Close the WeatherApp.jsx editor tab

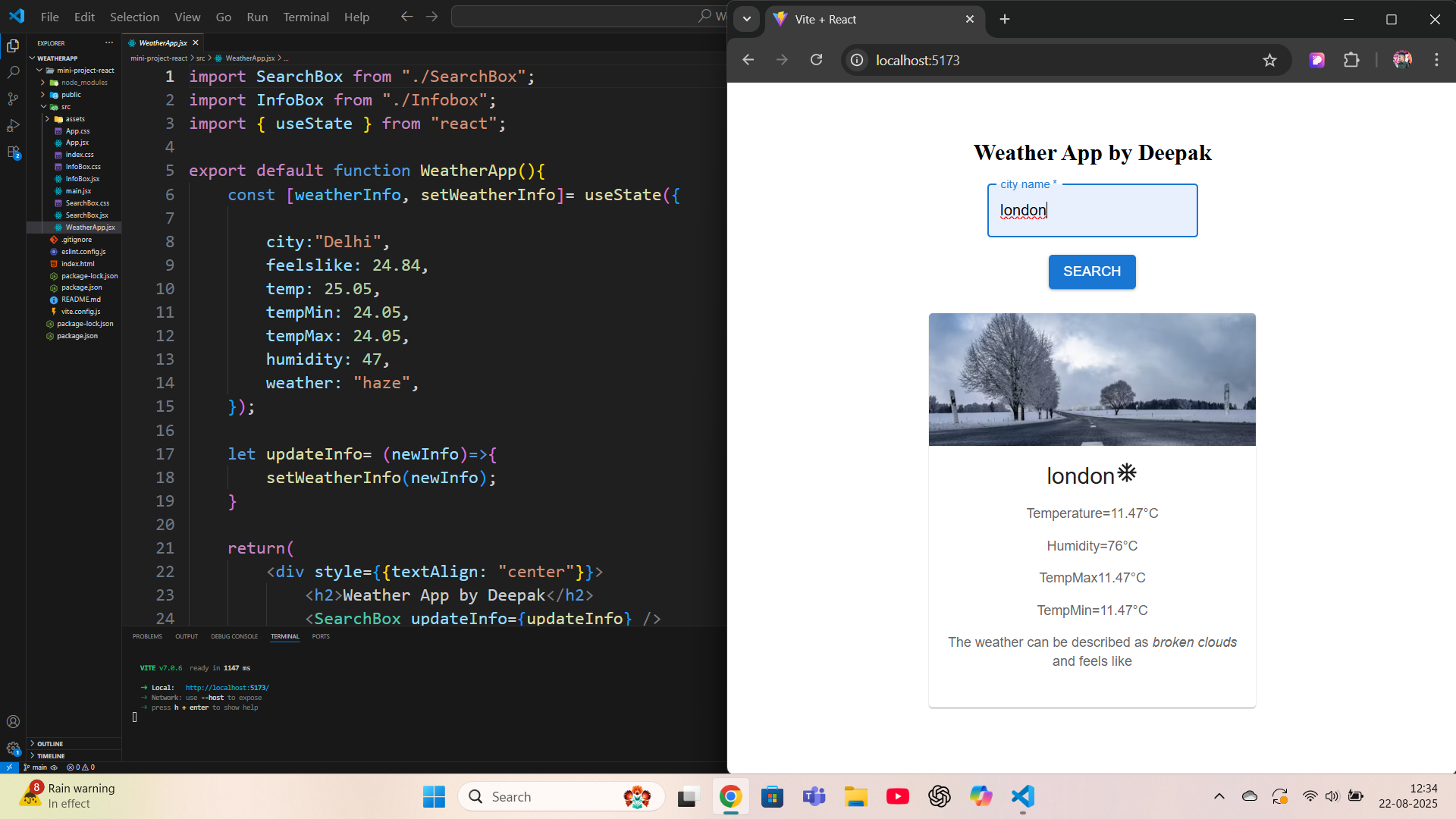pos(196,43)
